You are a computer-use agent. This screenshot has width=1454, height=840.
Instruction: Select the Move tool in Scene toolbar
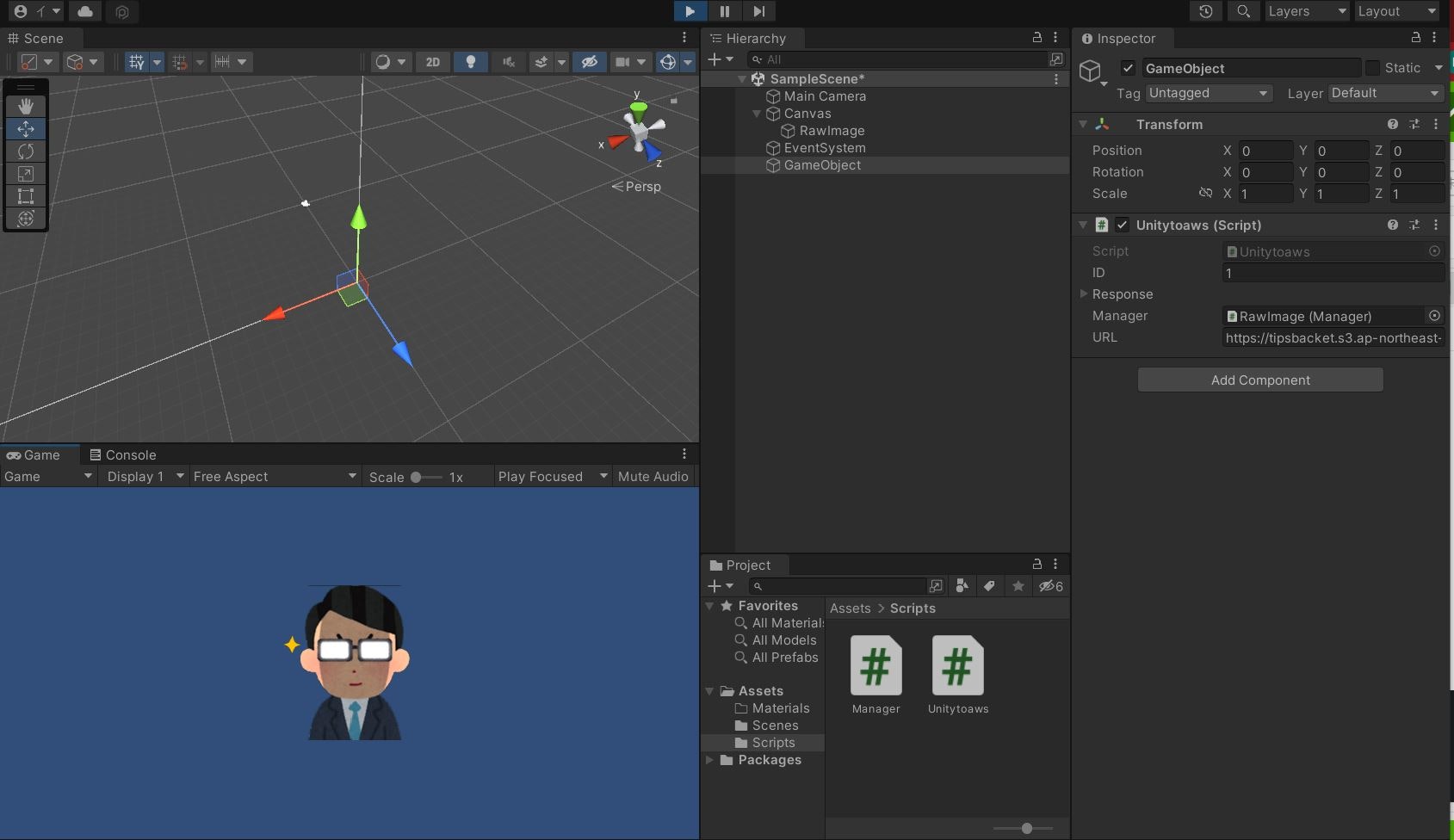tap(26, 128)
